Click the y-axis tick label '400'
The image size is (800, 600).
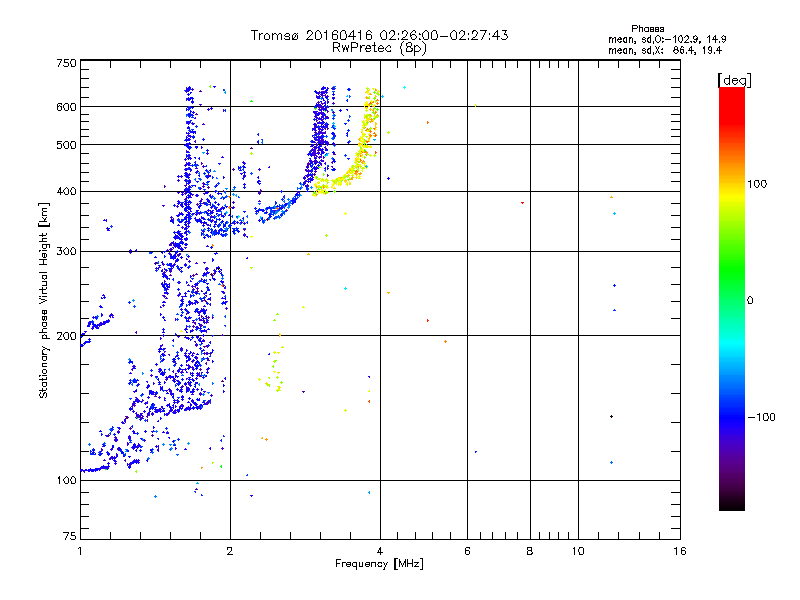66,192
